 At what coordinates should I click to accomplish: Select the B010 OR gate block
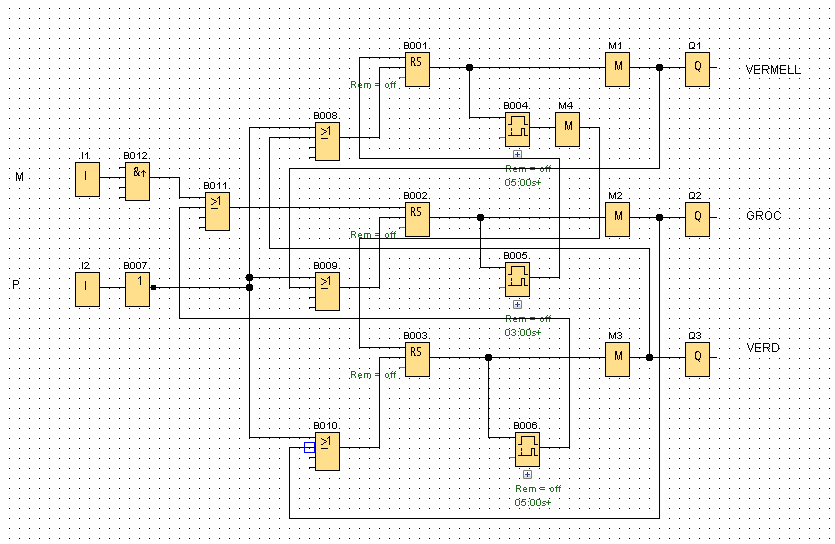pos(328,452)
